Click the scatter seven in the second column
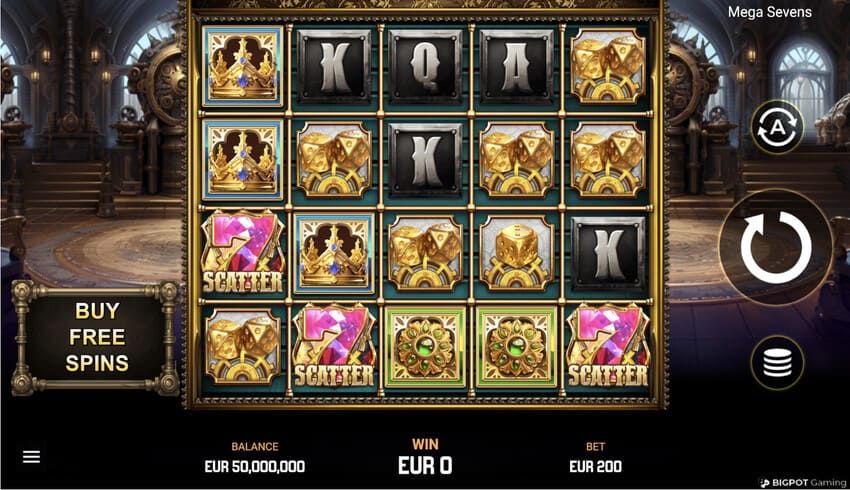 (x=334, y=345)
